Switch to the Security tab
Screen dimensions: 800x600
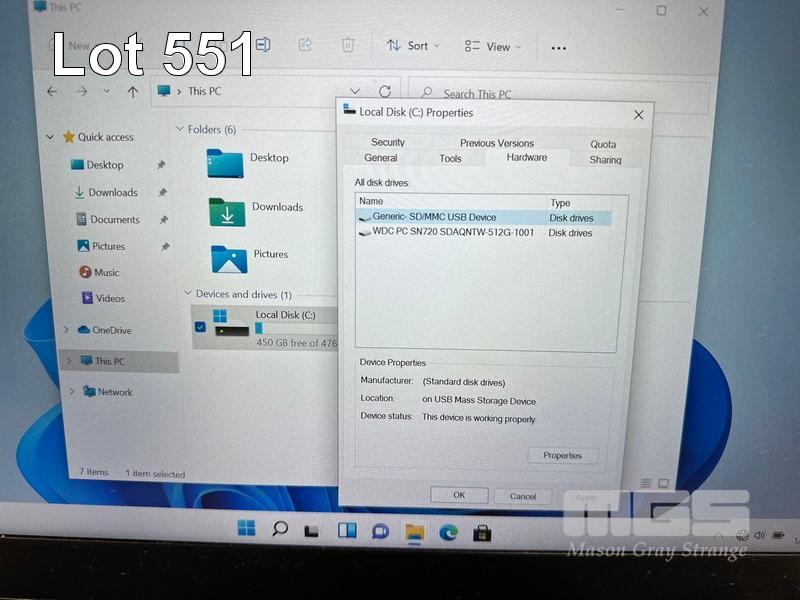pos(388,142)
